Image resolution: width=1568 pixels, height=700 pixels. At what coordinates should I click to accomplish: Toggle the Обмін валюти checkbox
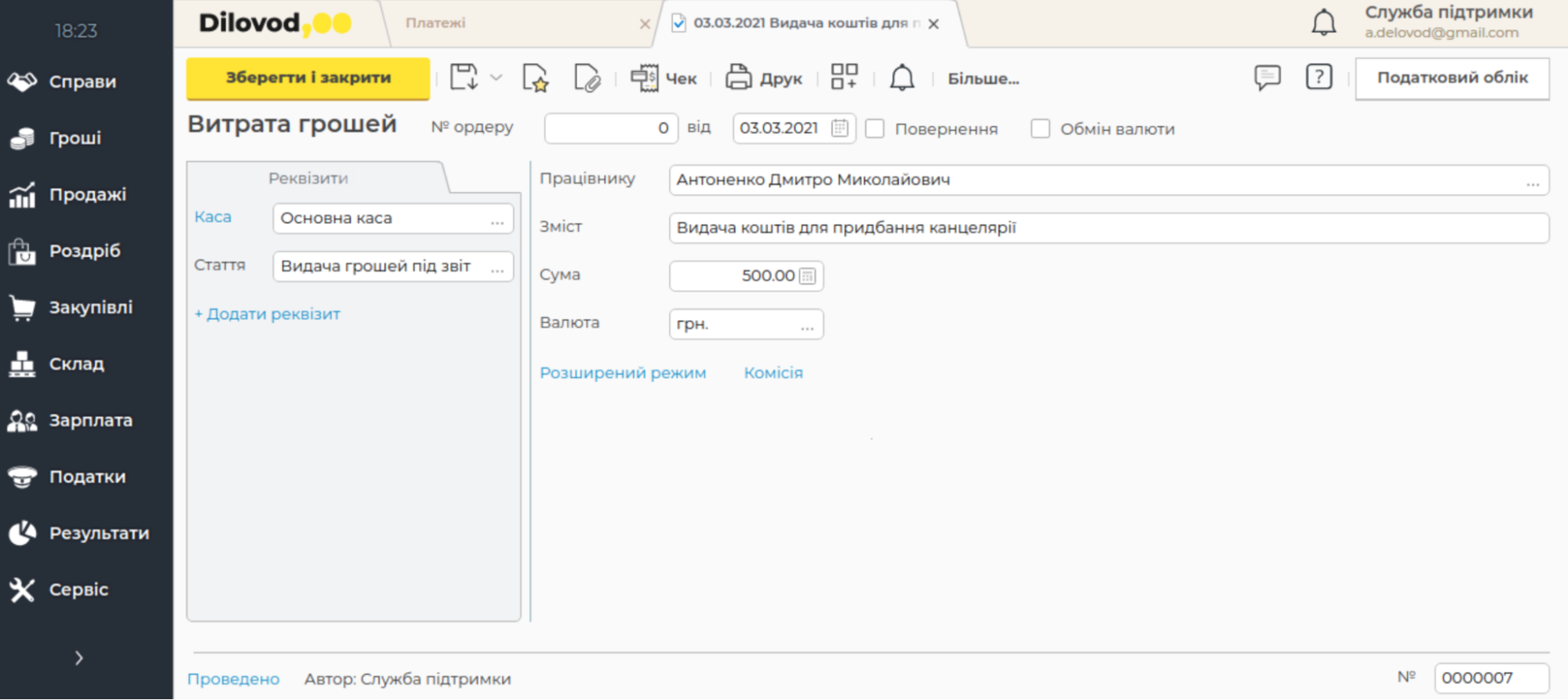pyautogui.click(x=1040, y=129)
